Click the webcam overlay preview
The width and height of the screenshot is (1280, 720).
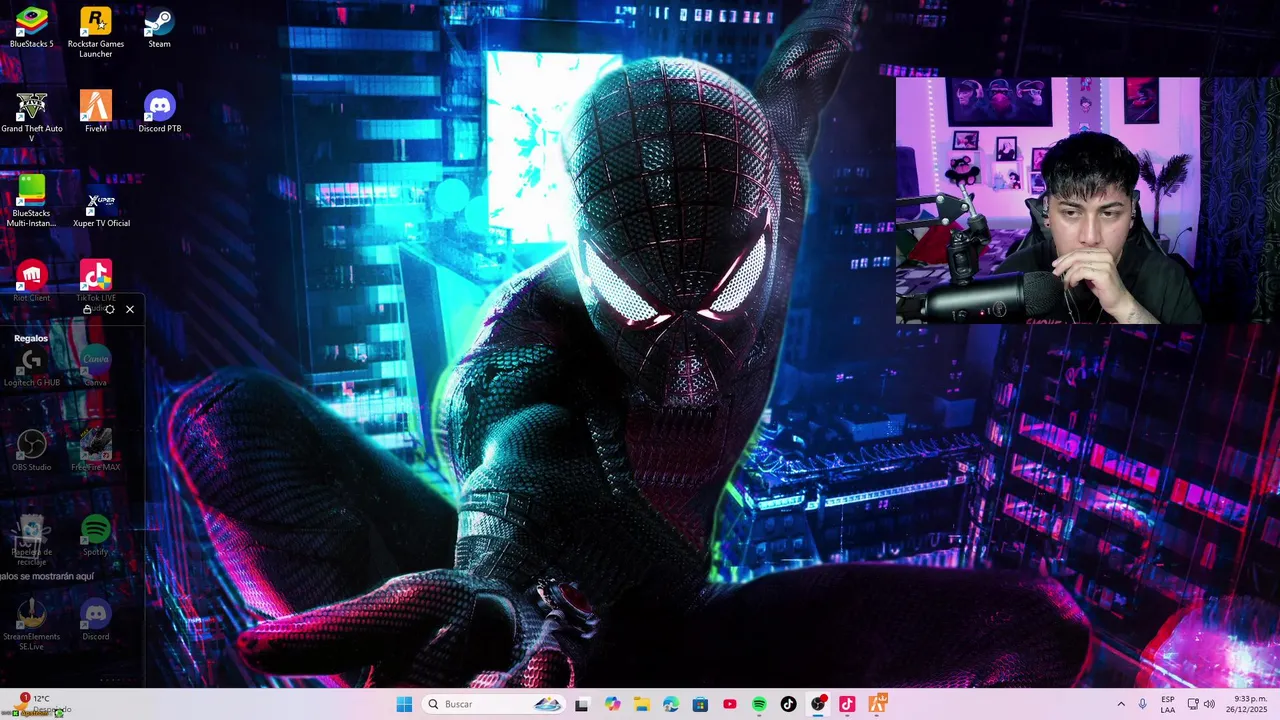coord(1048,201)
